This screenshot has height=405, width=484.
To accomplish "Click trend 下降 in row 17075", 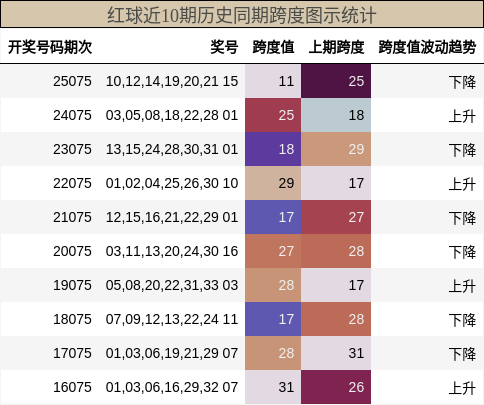I will pyautogui.click(x=462, y=354).
